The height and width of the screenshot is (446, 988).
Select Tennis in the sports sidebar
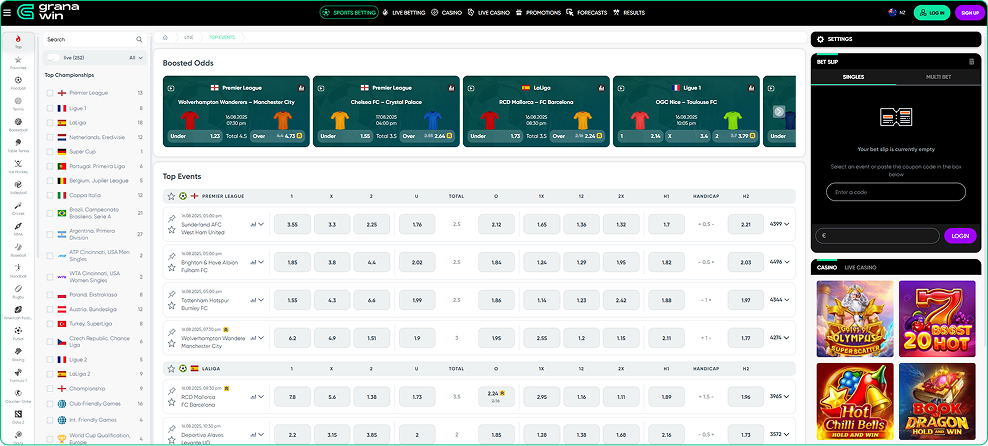tap(18, 104)
